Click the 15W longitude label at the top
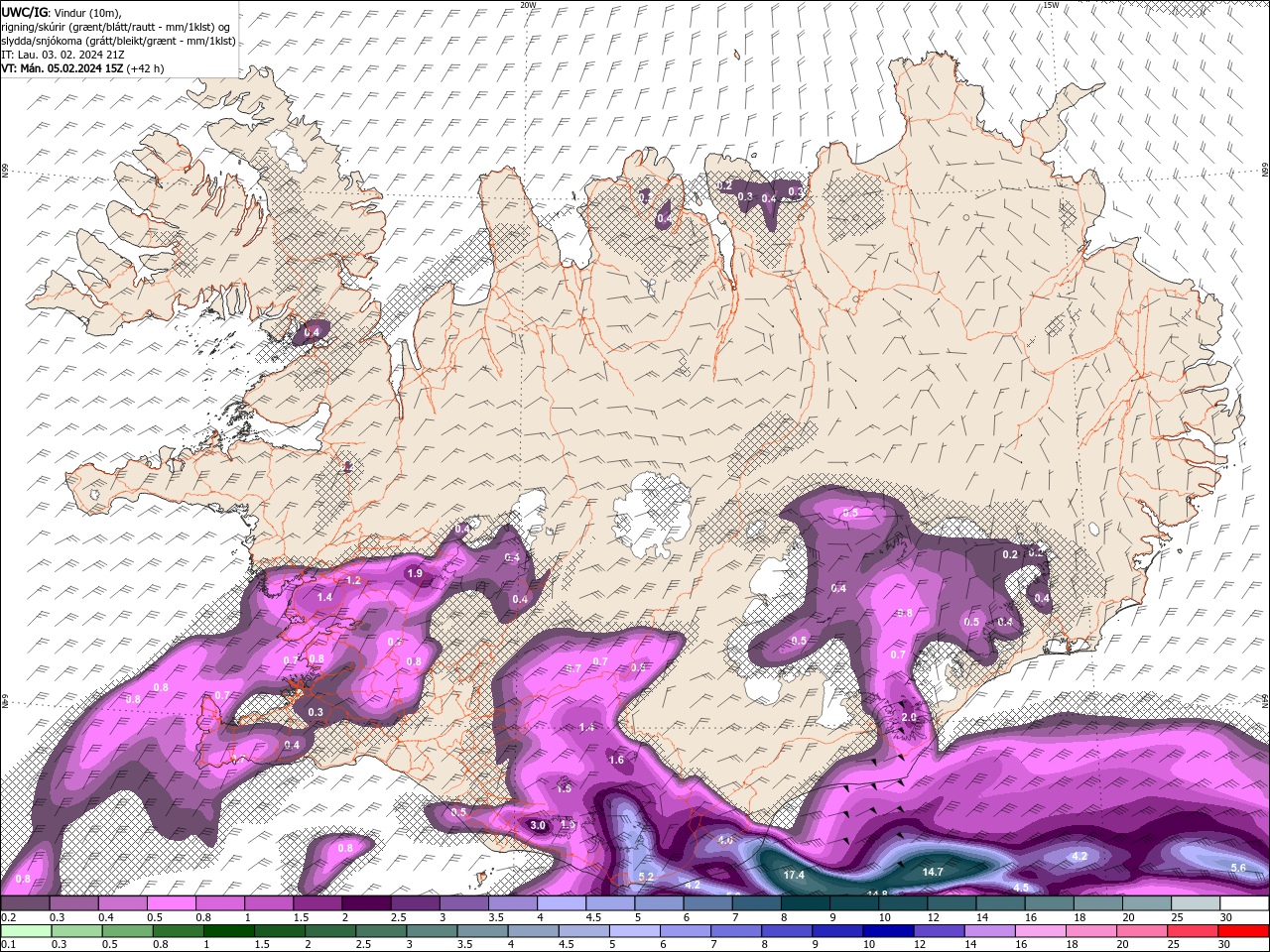The width and height of the screenshot is (1270, 952). [1051, 5]
